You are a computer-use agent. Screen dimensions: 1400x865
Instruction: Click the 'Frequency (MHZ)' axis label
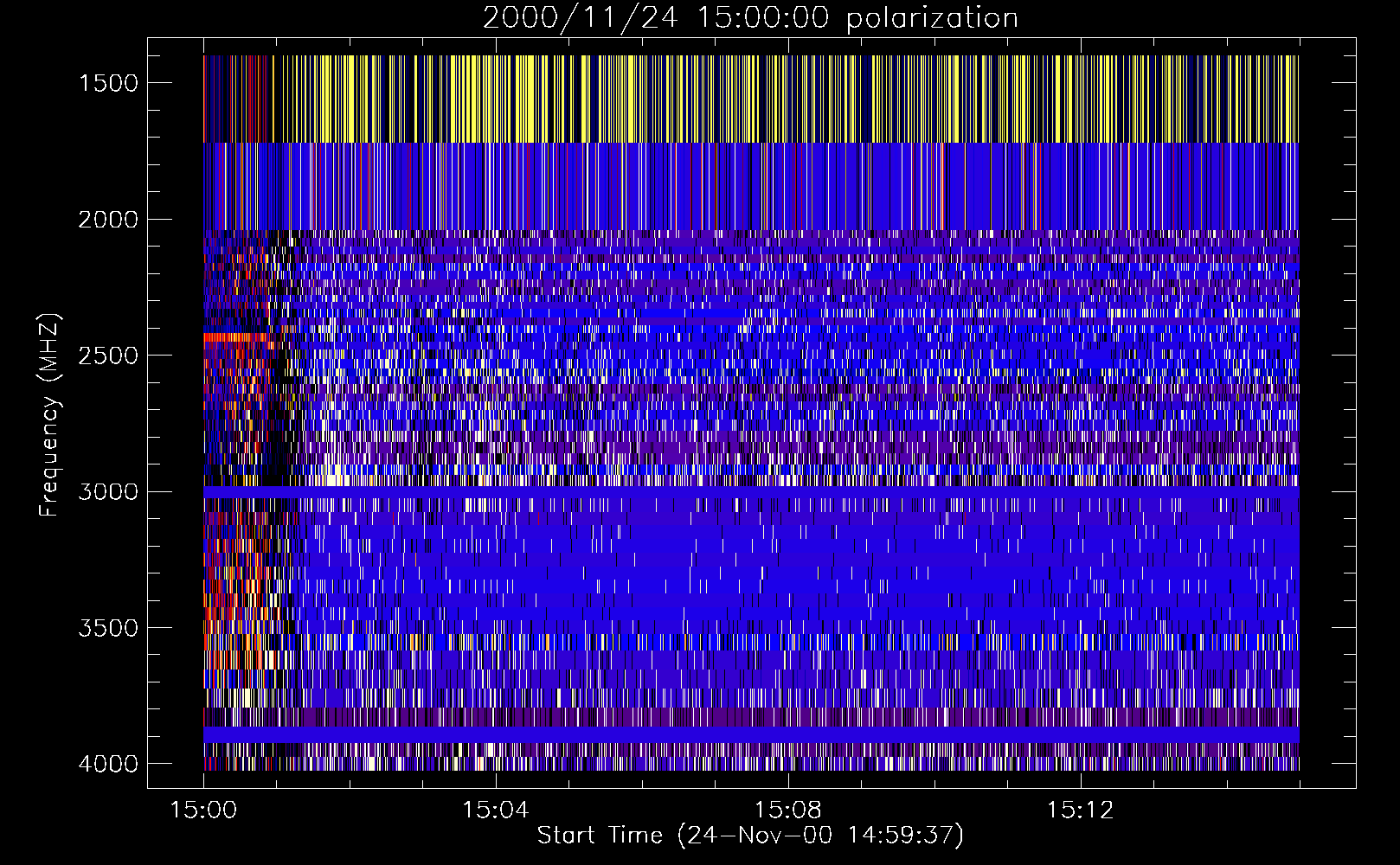coord(49,415)
